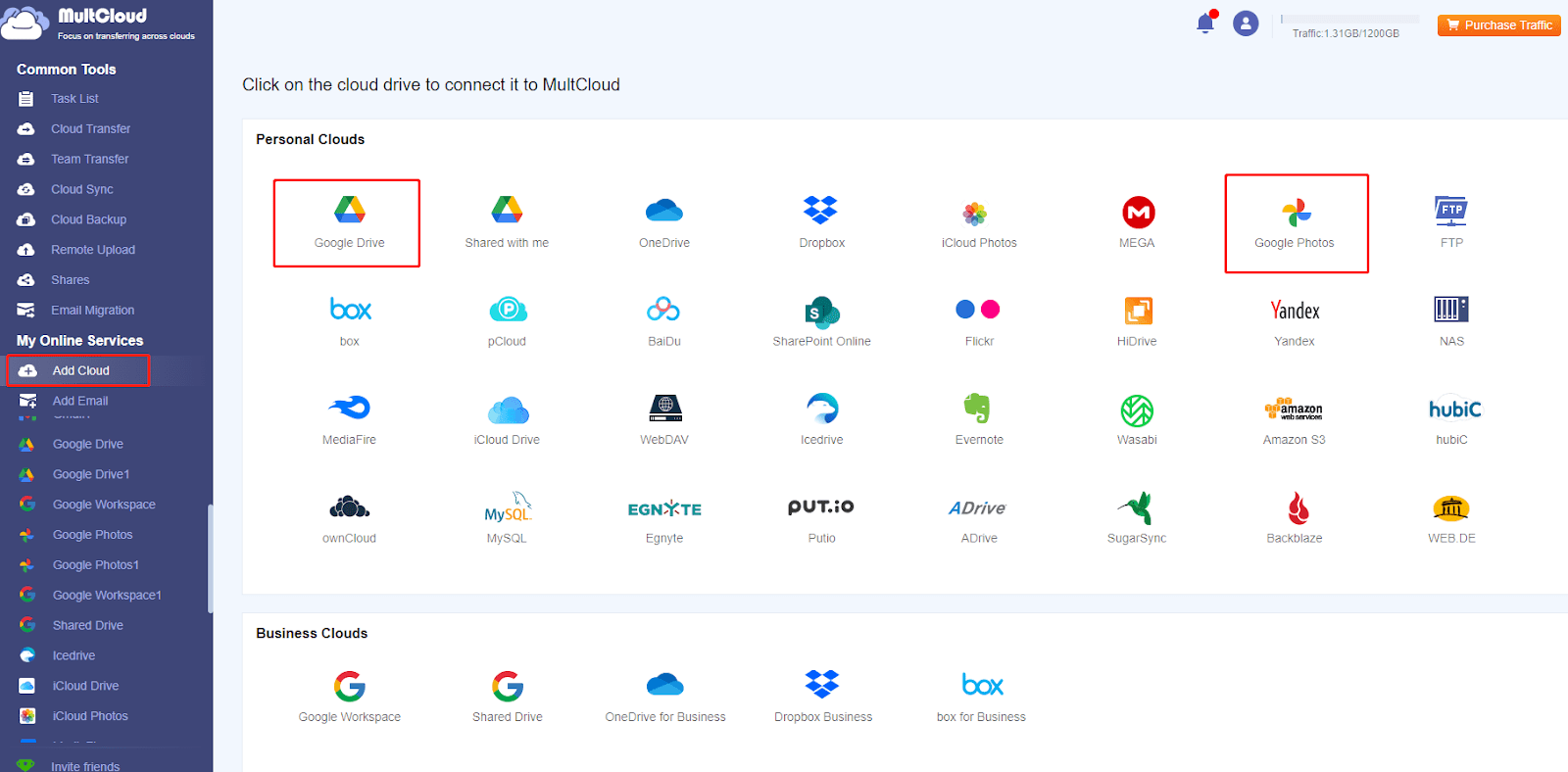Open Cloud Sync from sidebar
Screen dimensions: 1568x772
pos(82,189)
